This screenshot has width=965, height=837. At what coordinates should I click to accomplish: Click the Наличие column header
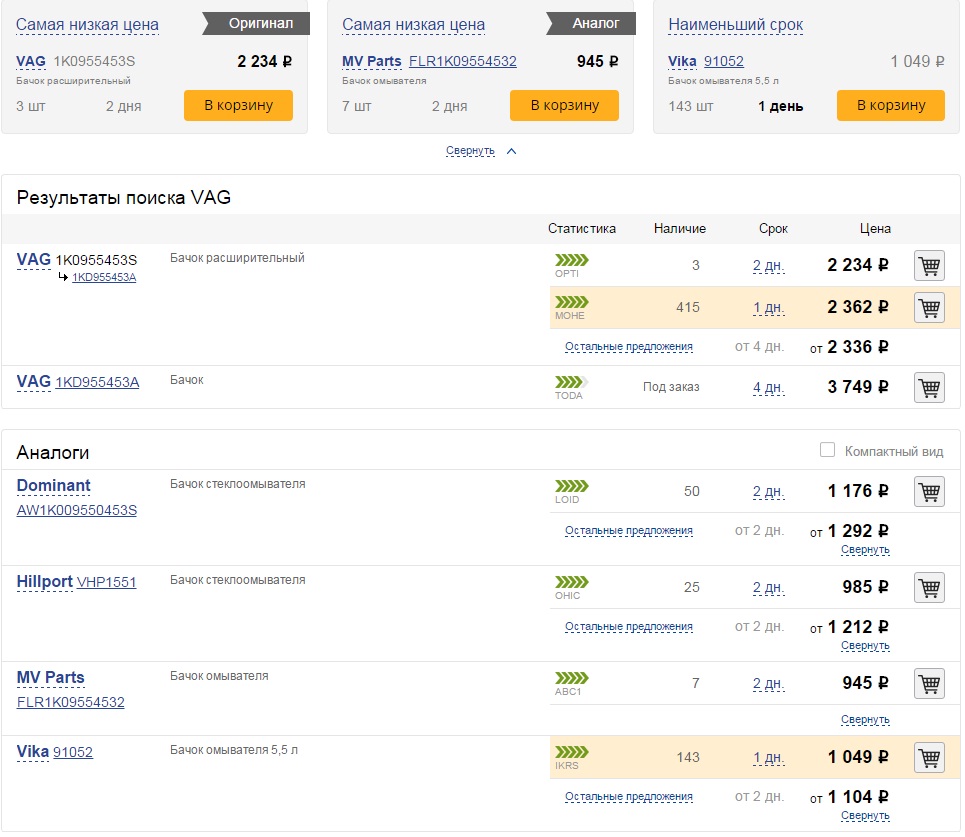point(679,229)
